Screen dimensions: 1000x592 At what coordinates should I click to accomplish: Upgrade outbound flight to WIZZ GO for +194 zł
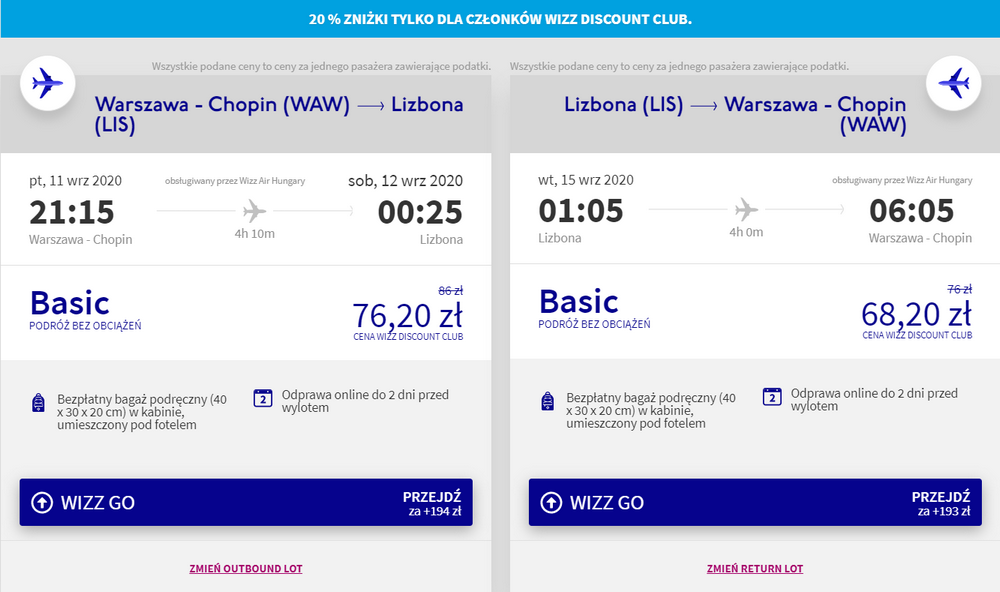pyautogui.click(x=246, y=503)
